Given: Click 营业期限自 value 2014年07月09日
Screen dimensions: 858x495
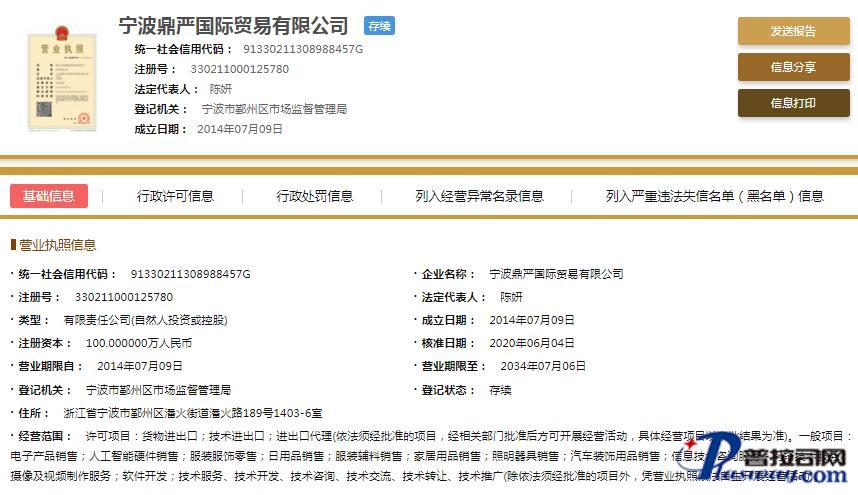Looking at the screenshot, I should point(140,366).
